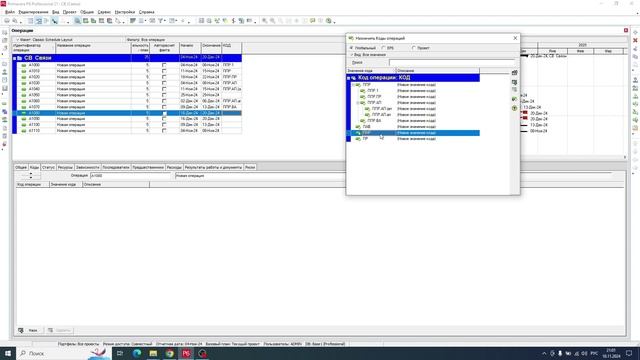Open Microsoft Edge from the taskbar
The height and width of the screenshot is (360, 640).
click(x=137, y=353)
